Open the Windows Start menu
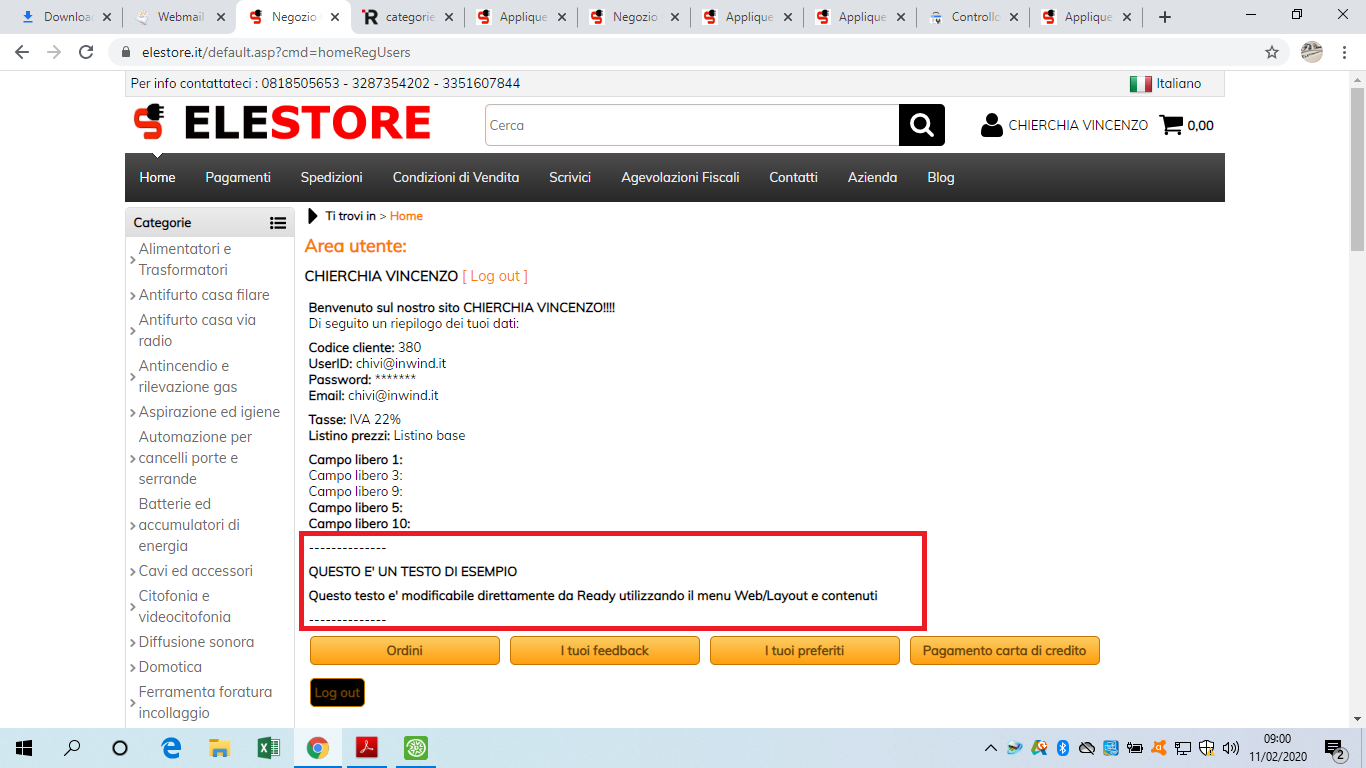The width and height of the screenshot is (1366, 768). pos(24,747)
